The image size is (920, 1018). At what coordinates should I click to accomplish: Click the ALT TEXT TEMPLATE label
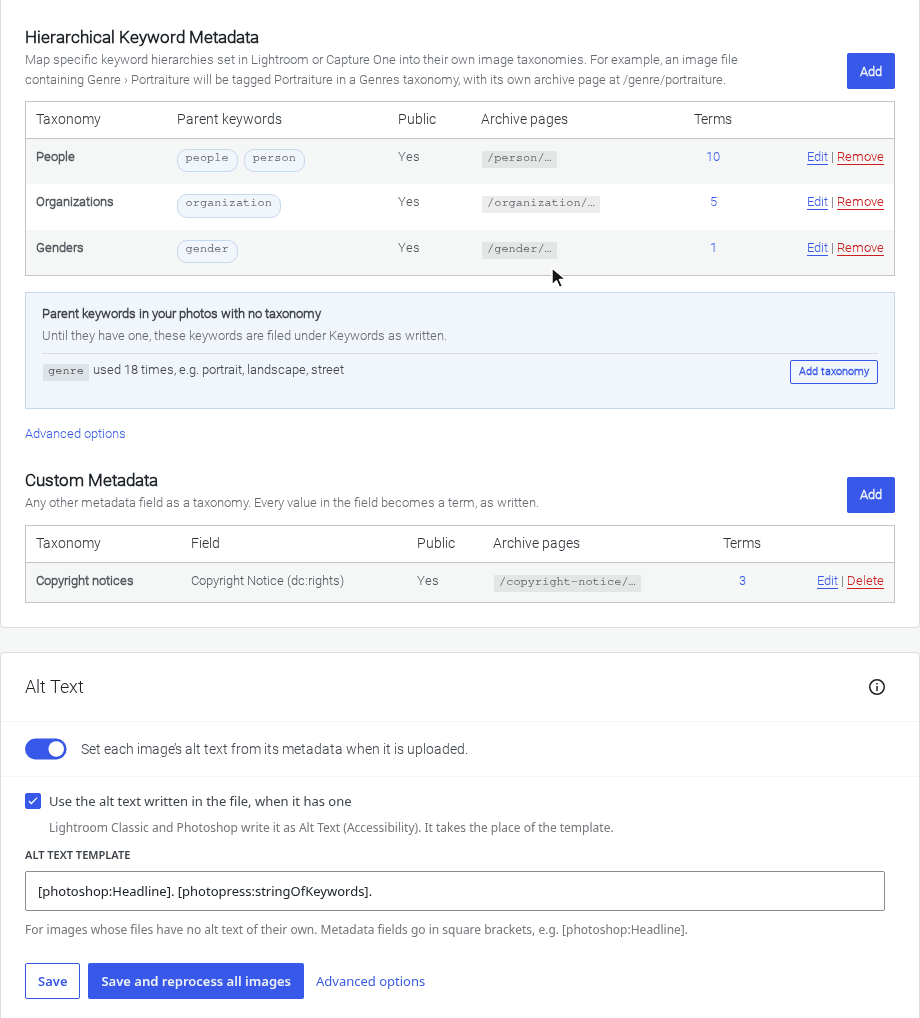(78, 855)
